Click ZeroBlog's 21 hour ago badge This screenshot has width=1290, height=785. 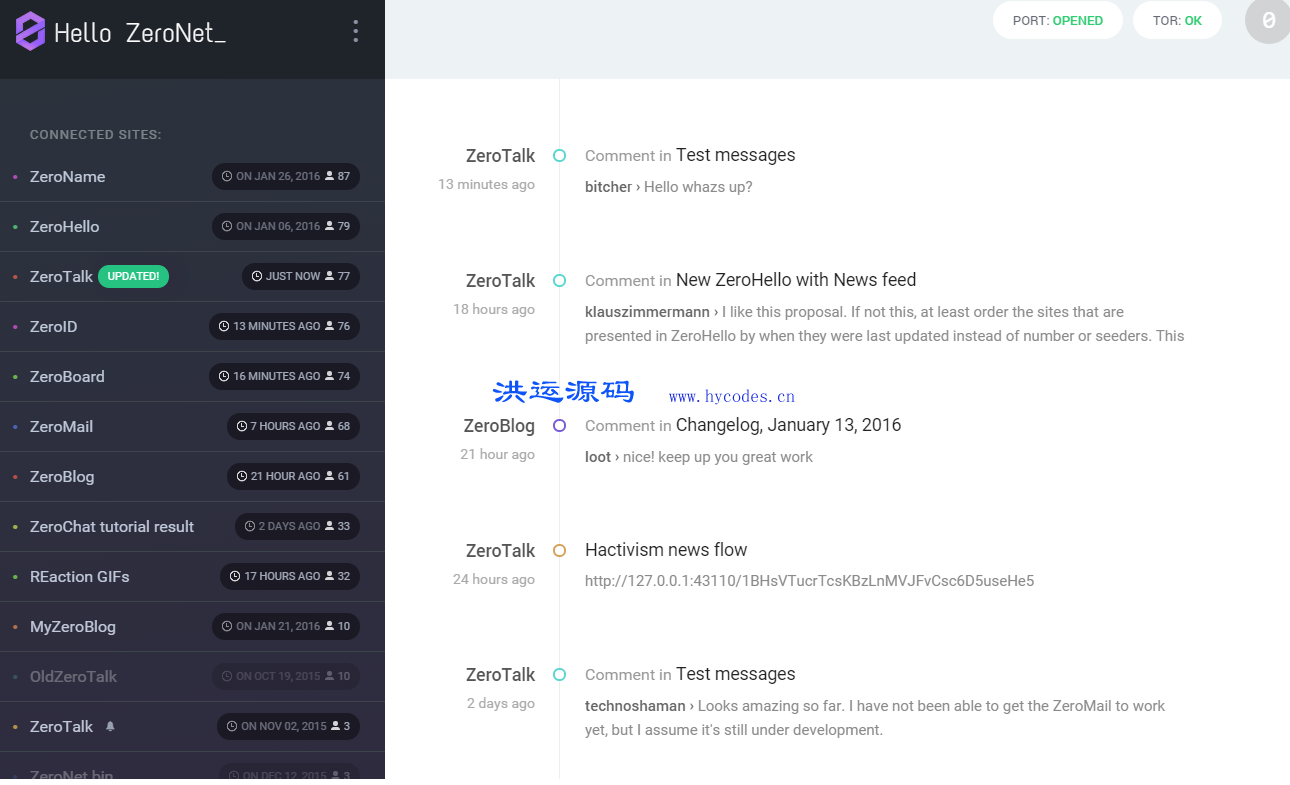(x=293, y=477)
